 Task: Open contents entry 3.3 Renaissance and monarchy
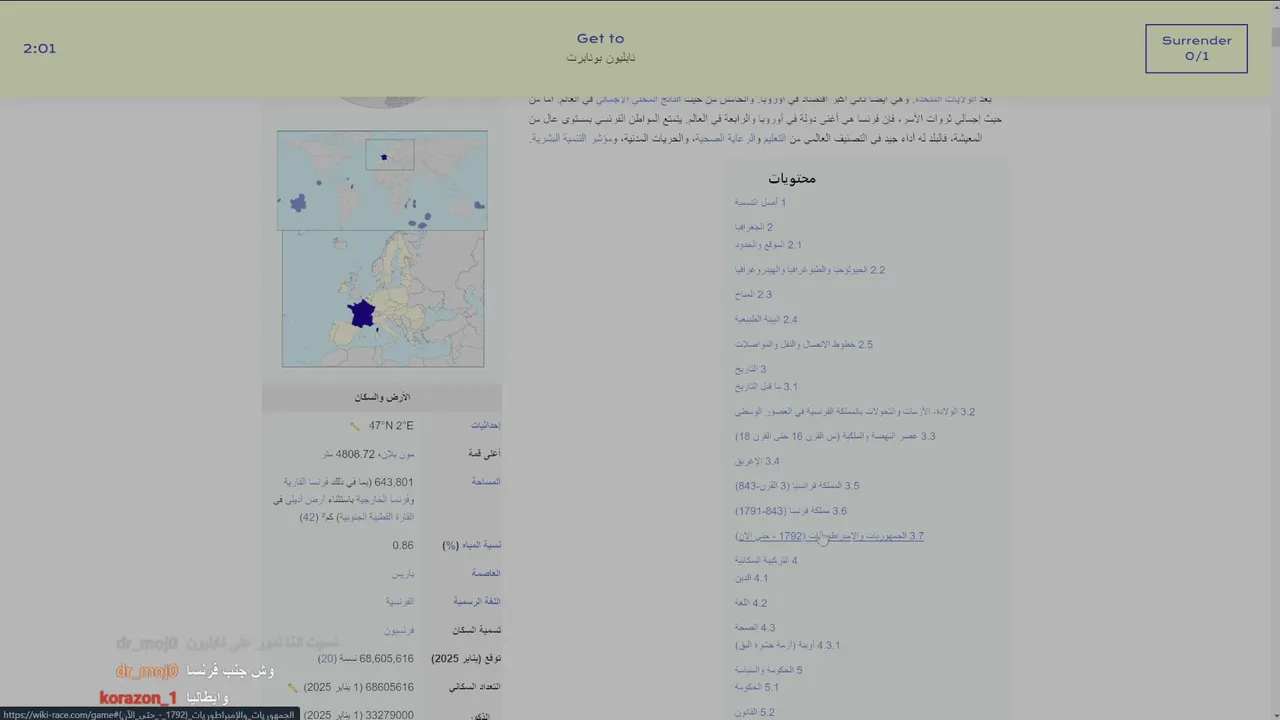click(835, 437)
